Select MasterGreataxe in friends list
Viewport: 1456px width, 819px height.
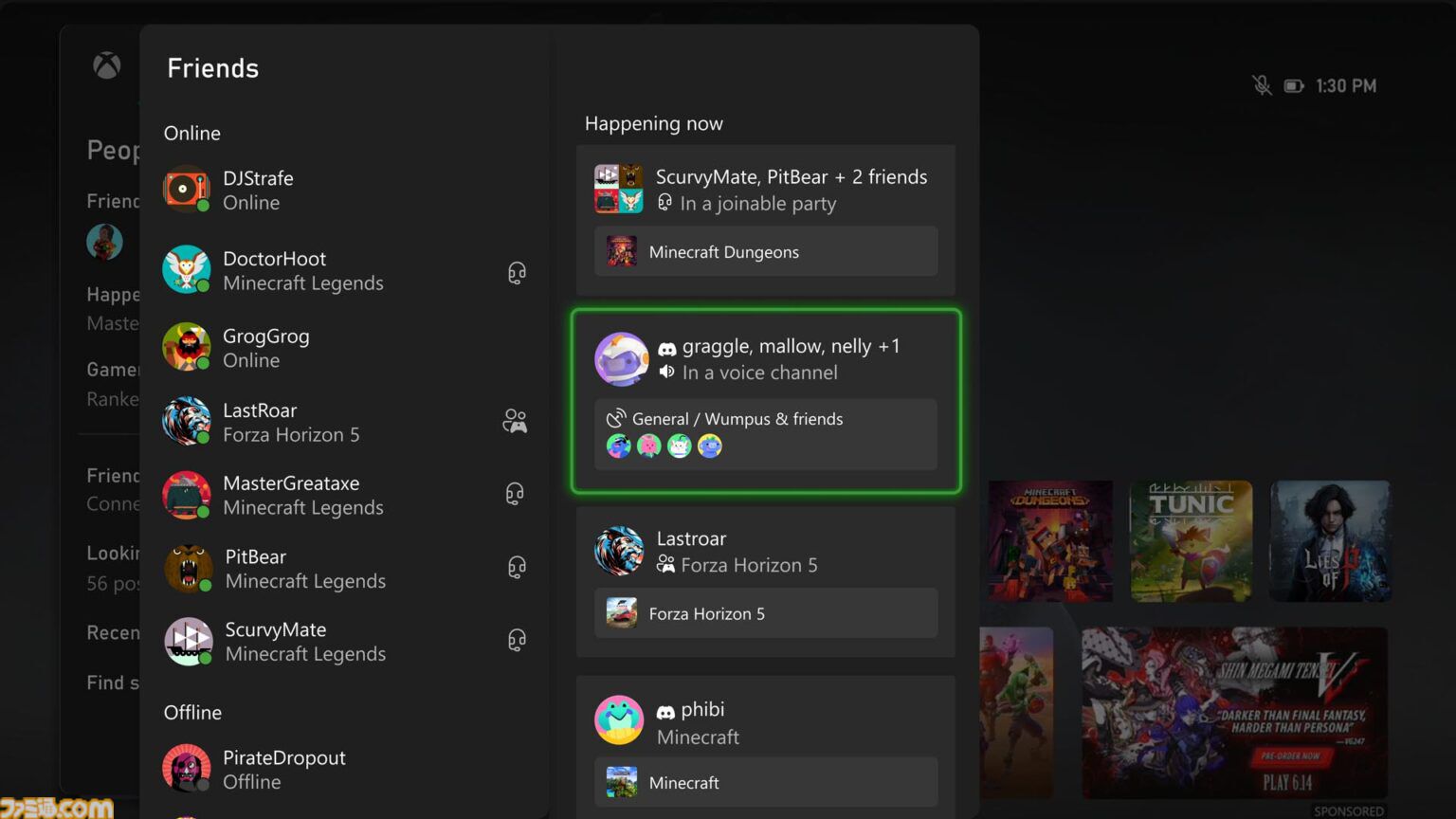(347, 495)
